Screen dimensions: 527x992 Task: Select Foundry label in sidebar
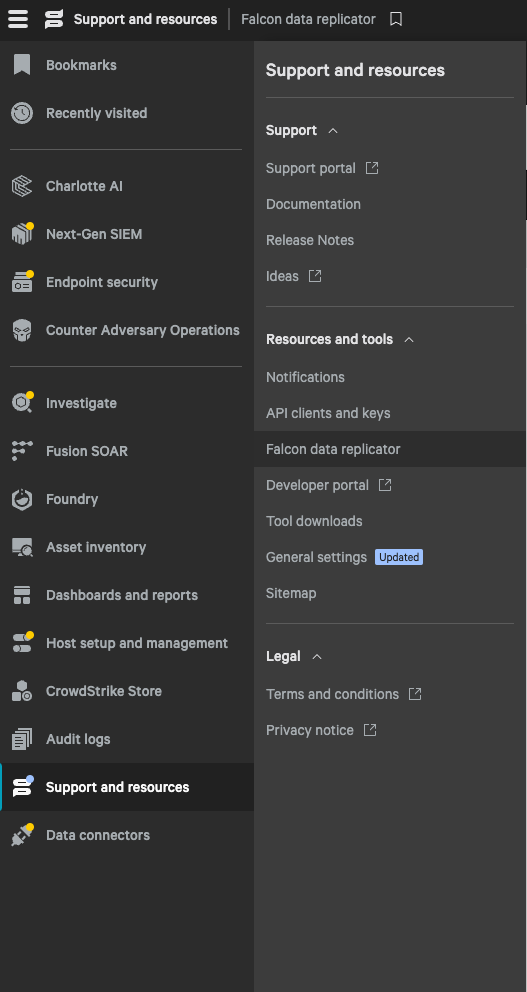71,499
